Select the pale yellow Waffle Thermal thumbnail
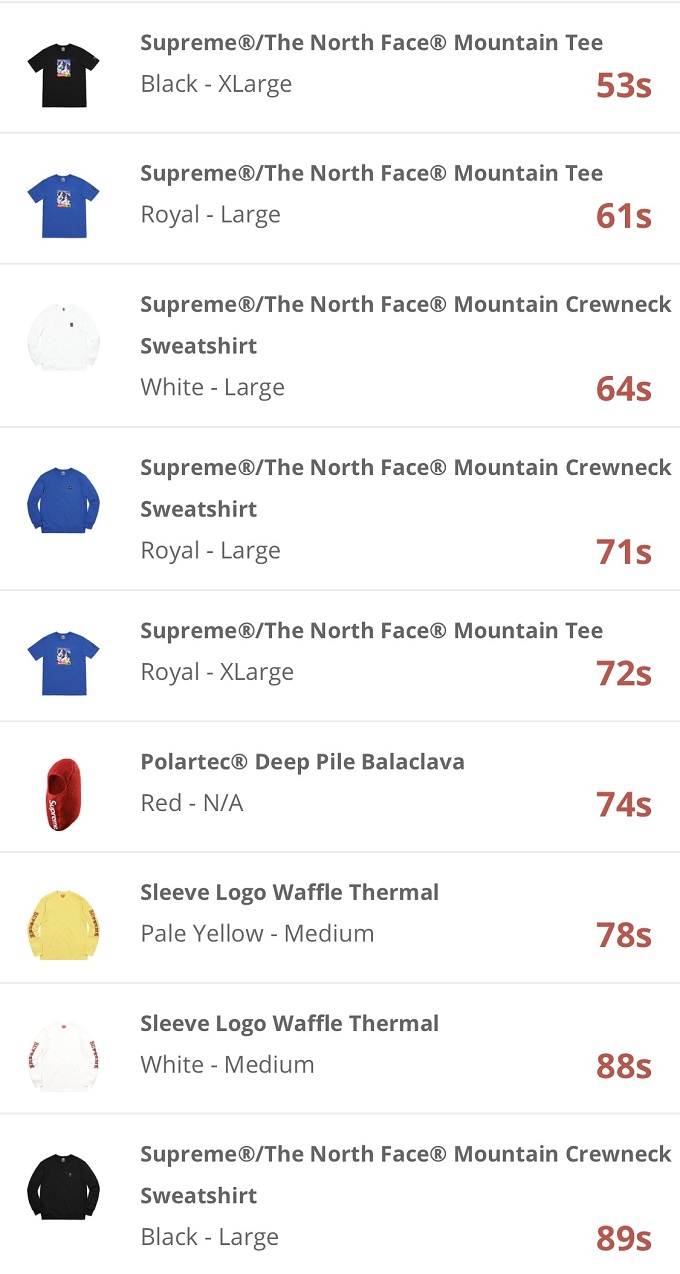 click(x=63, y=924)
